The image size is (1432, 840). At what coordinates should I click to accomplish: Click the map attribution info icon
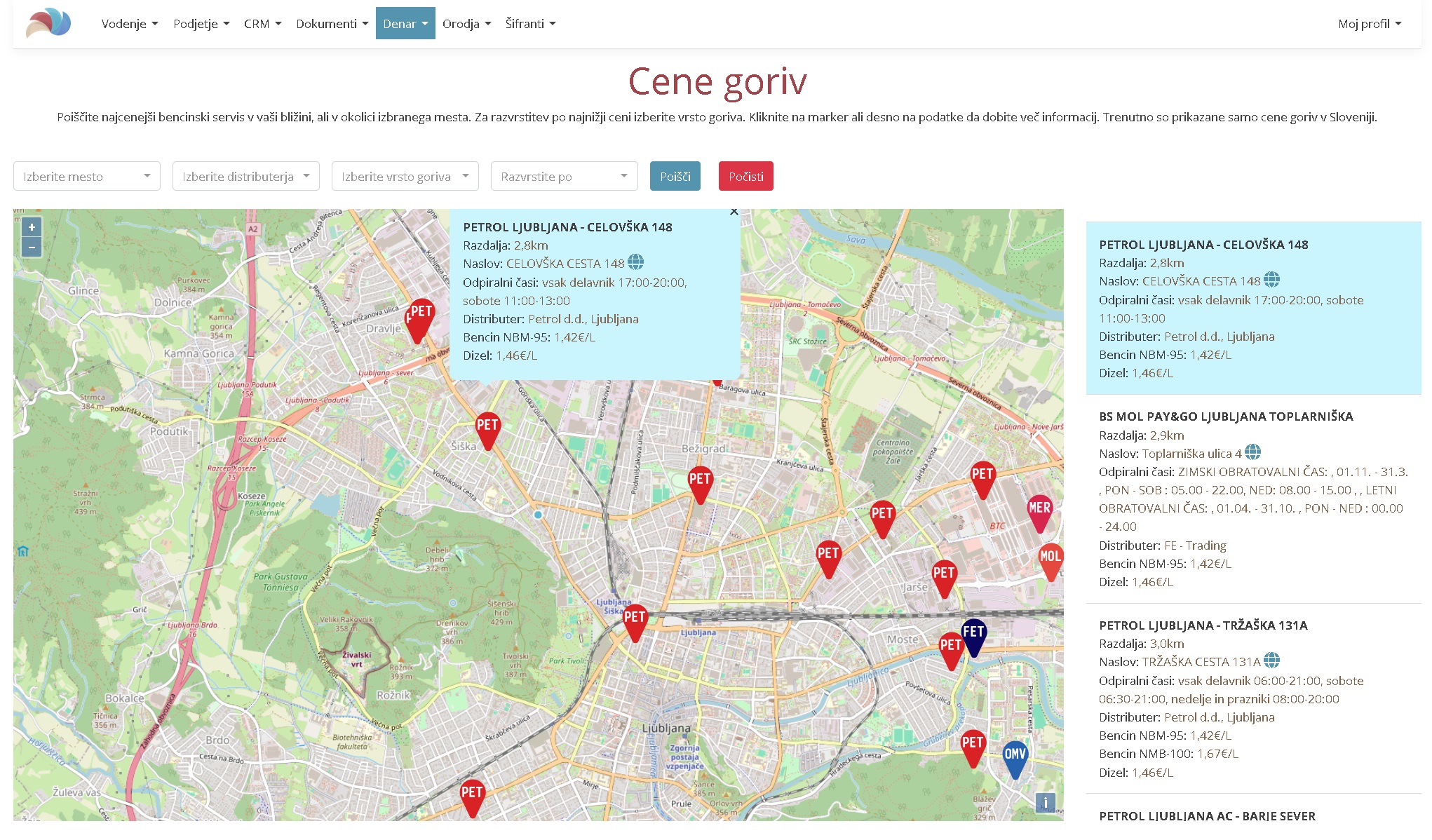click(1045, 803)
